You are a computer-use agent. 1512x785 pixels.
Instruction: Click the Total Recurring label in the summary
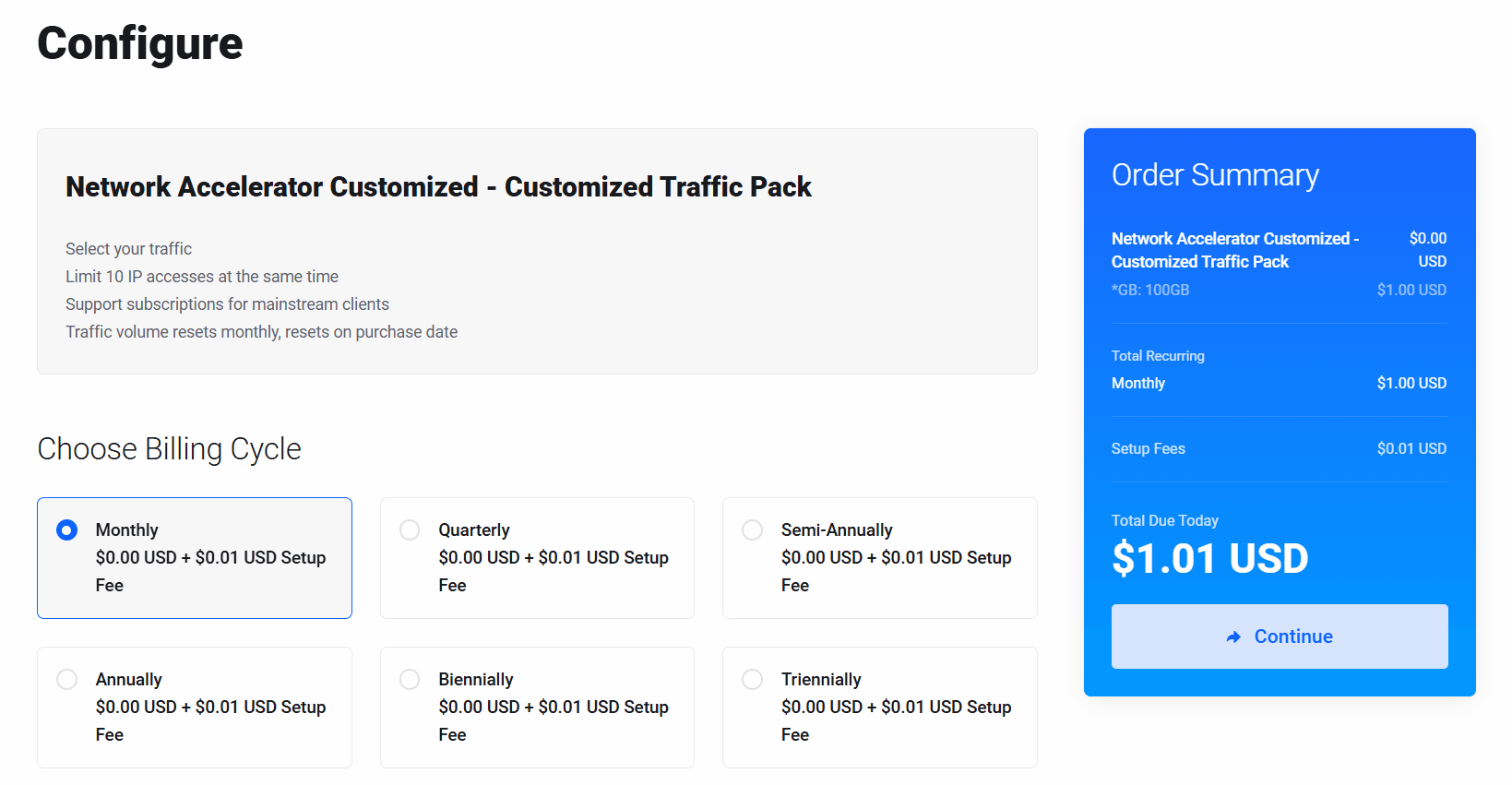[x=1158, y=356]
